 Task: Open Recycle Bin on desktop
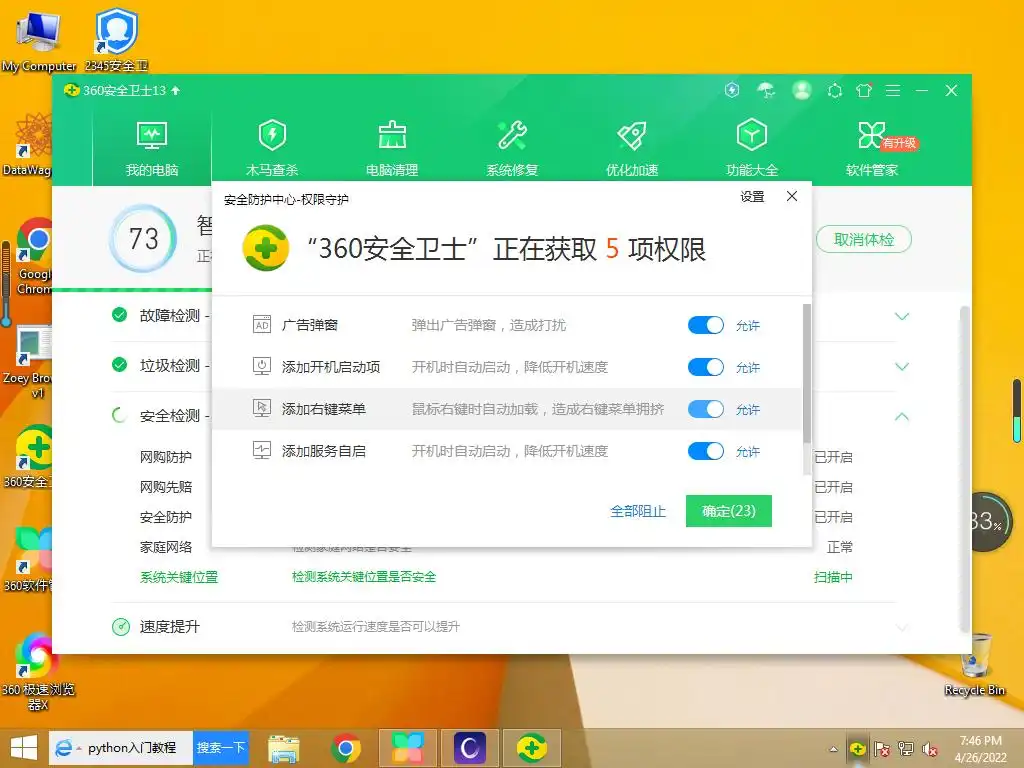(x=975, y=664)
